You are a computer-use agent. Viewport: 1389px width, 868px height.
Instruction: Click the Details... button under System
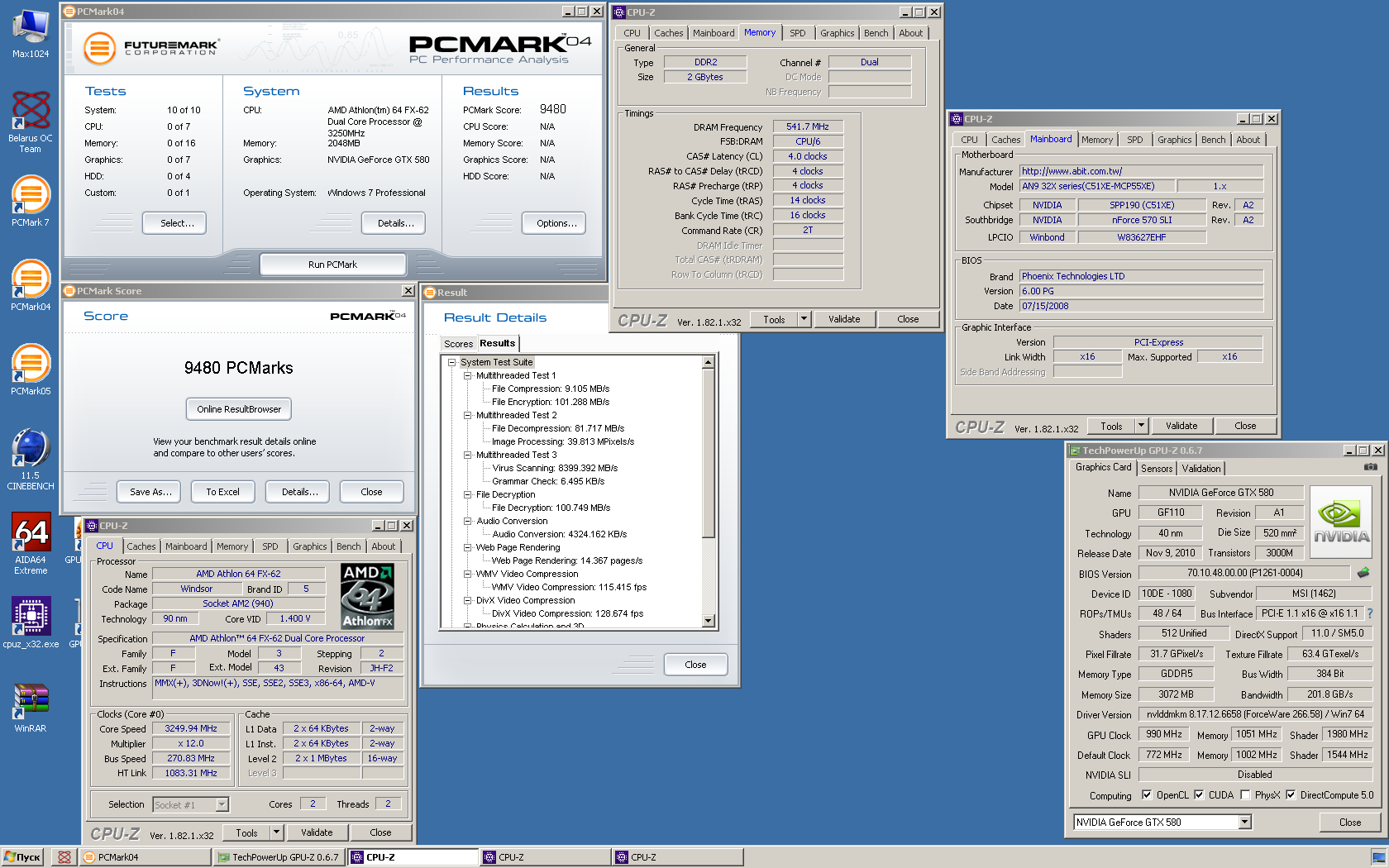394,223
